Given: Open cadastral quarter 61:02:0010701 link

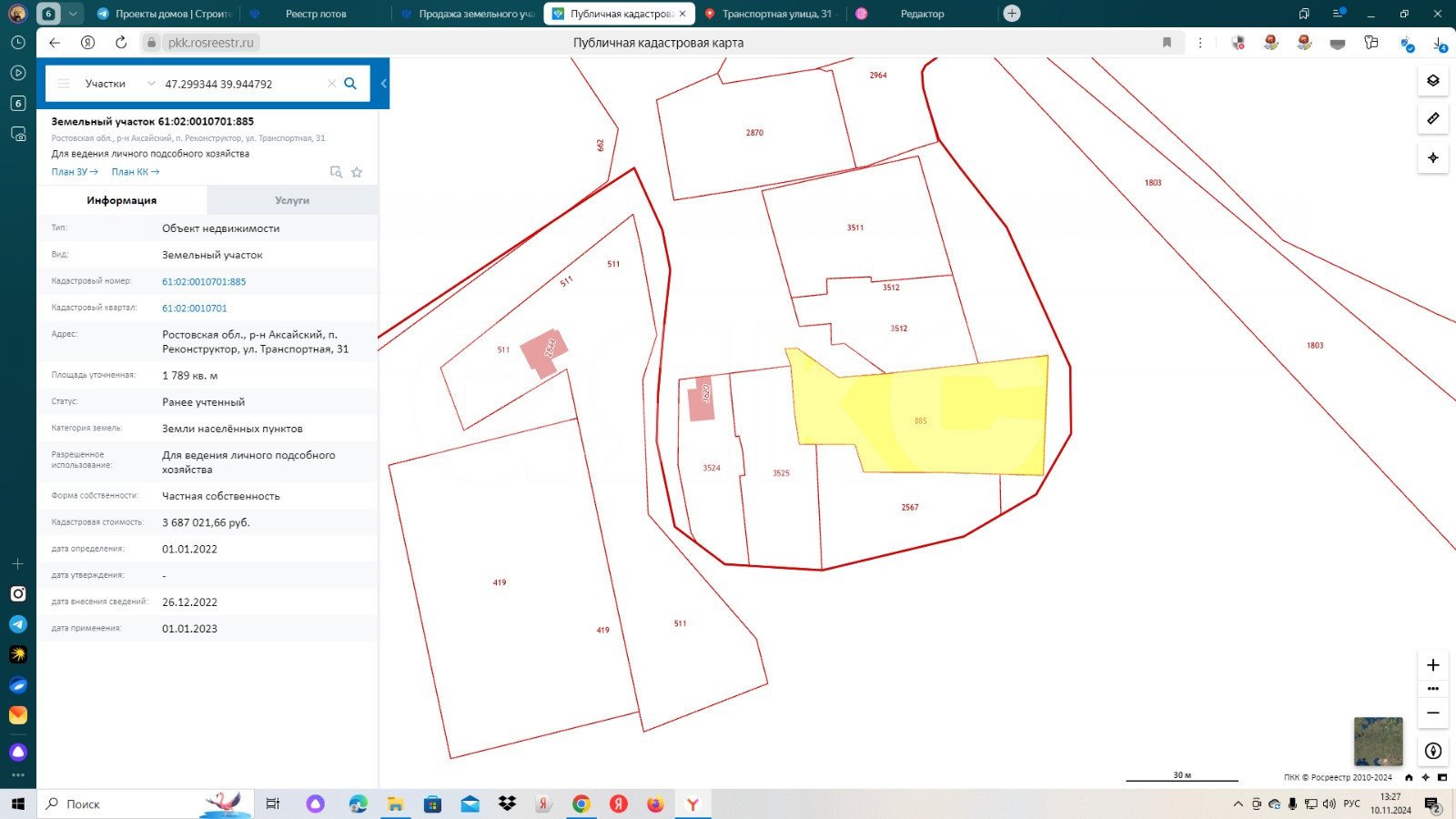Looking at the screenshot, I should (x=195, y=308).
